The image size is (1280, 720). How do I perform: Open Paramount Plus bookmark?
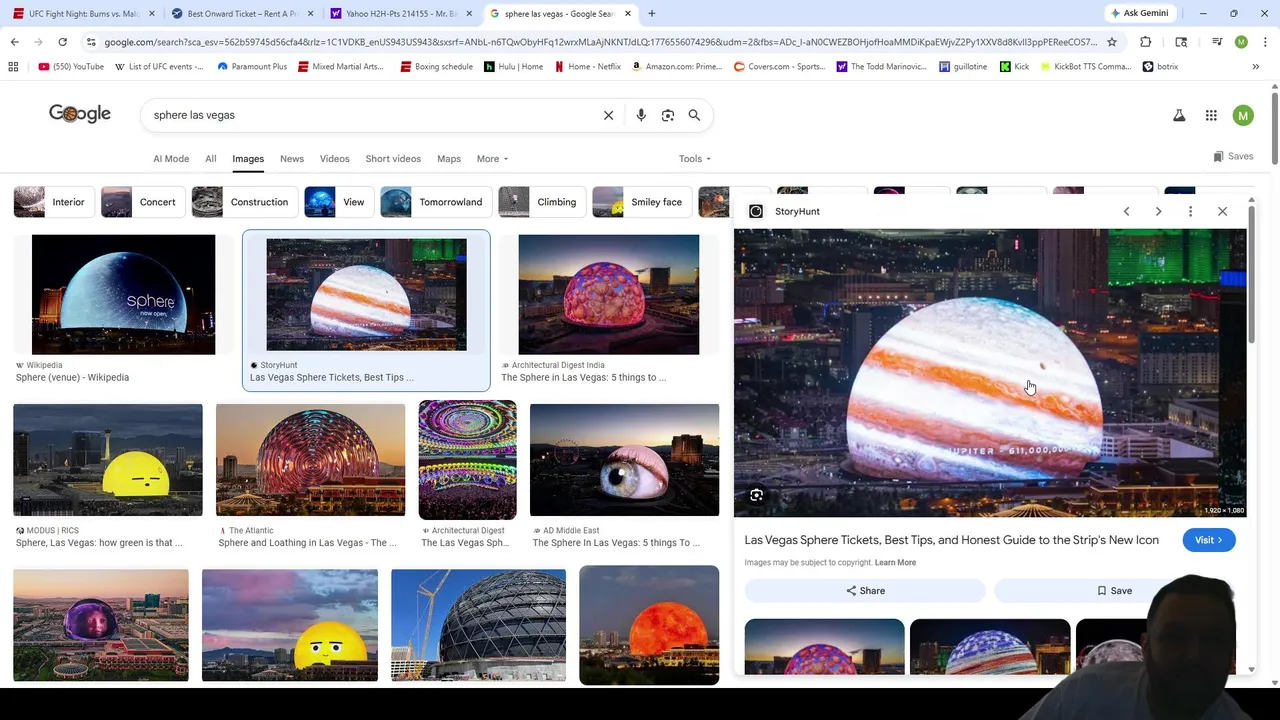coord(252,67)
